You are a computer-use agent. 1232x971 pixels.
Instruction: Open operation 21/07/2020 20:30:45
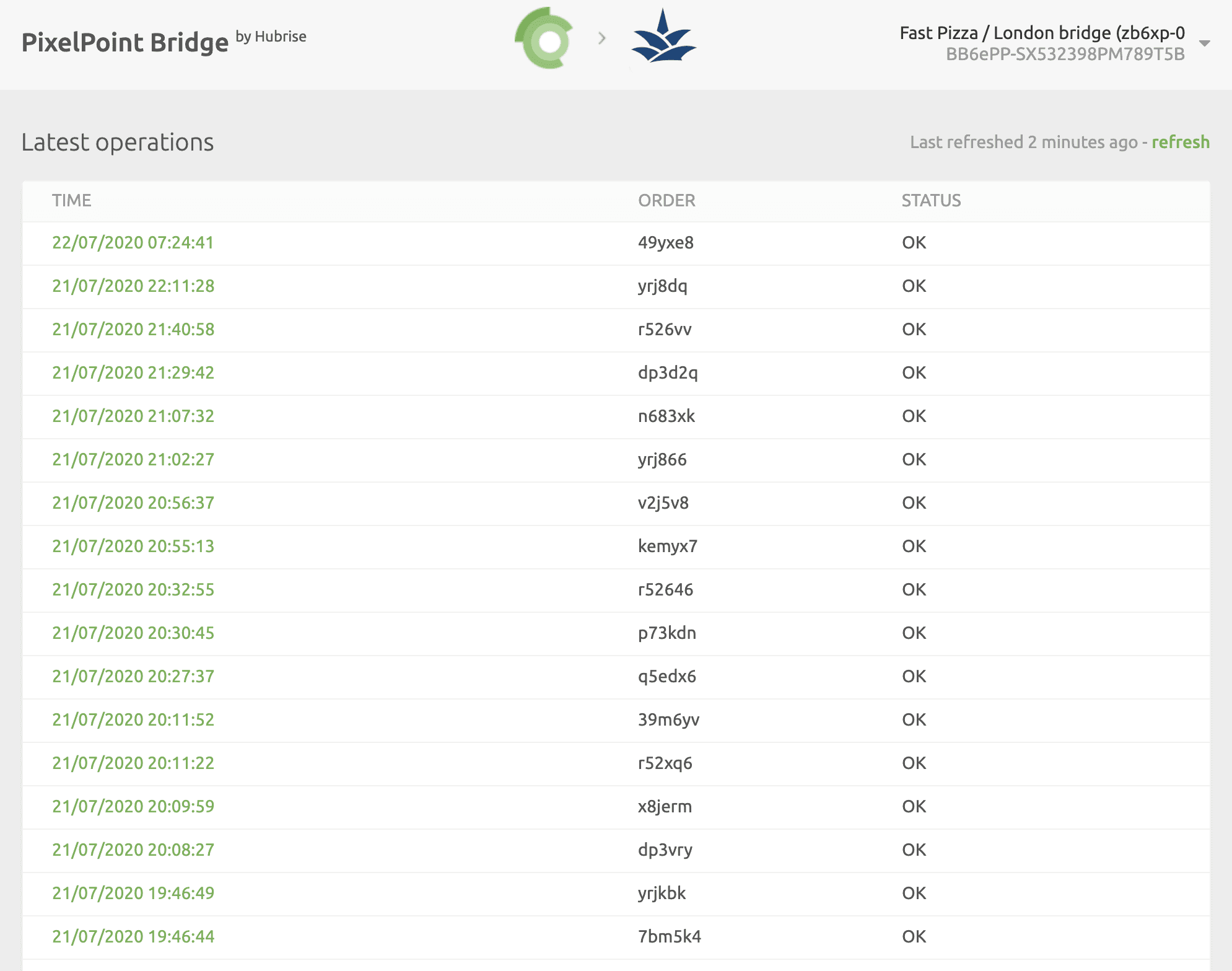pyautogui.click(x=133, y=633)
